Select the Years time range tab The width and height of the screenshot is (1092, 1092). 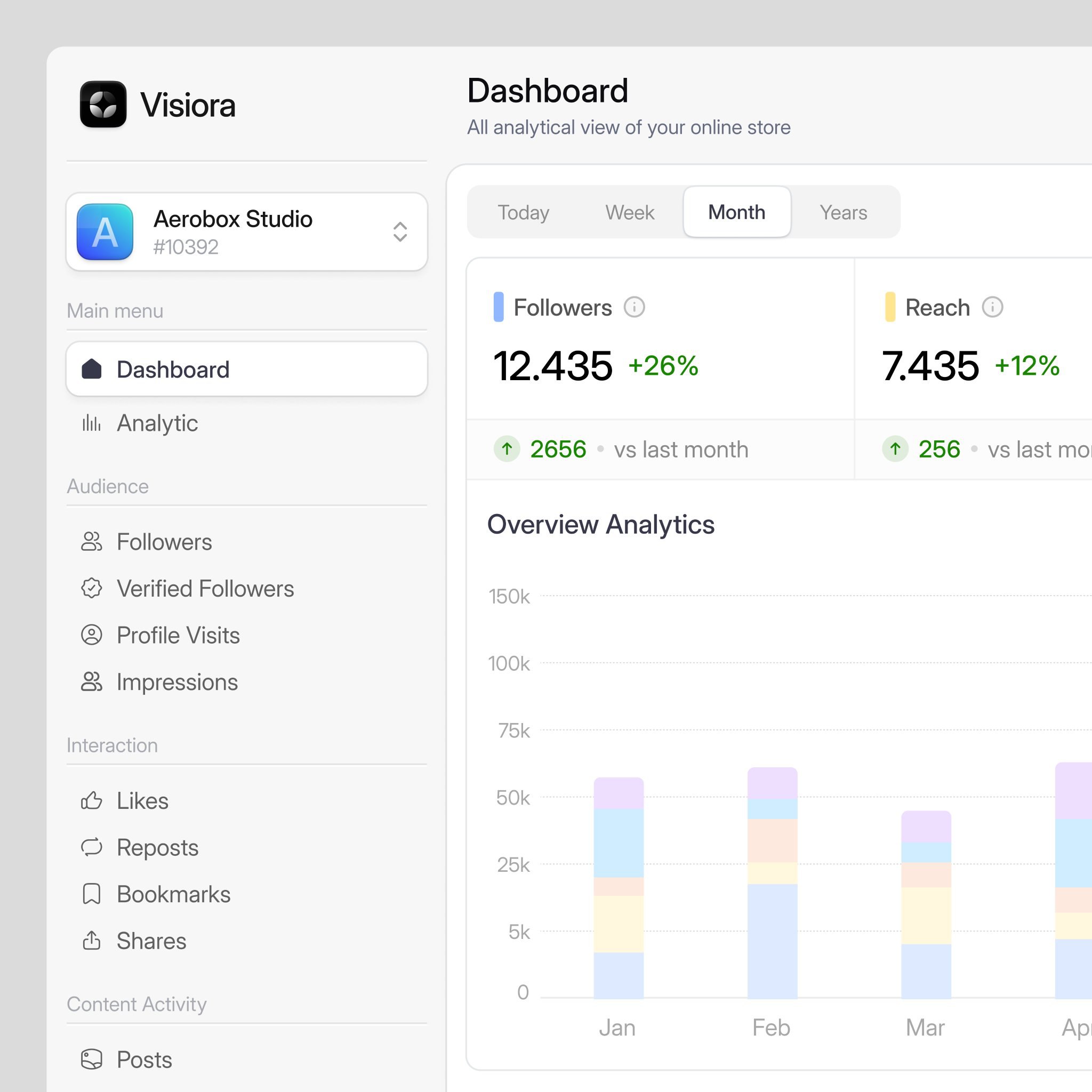click(843, 213)
